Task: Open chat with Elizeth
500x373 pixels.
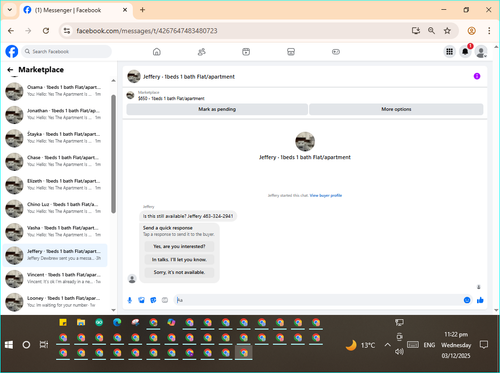Action: click(55, 184)
